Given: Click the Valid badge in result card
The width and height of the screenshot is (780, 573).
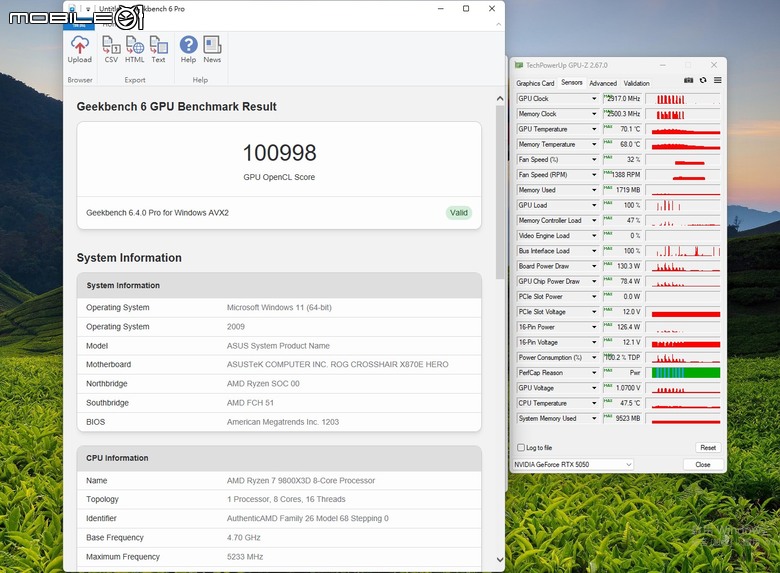Looking at the screenshot, I should coord(458,213).
